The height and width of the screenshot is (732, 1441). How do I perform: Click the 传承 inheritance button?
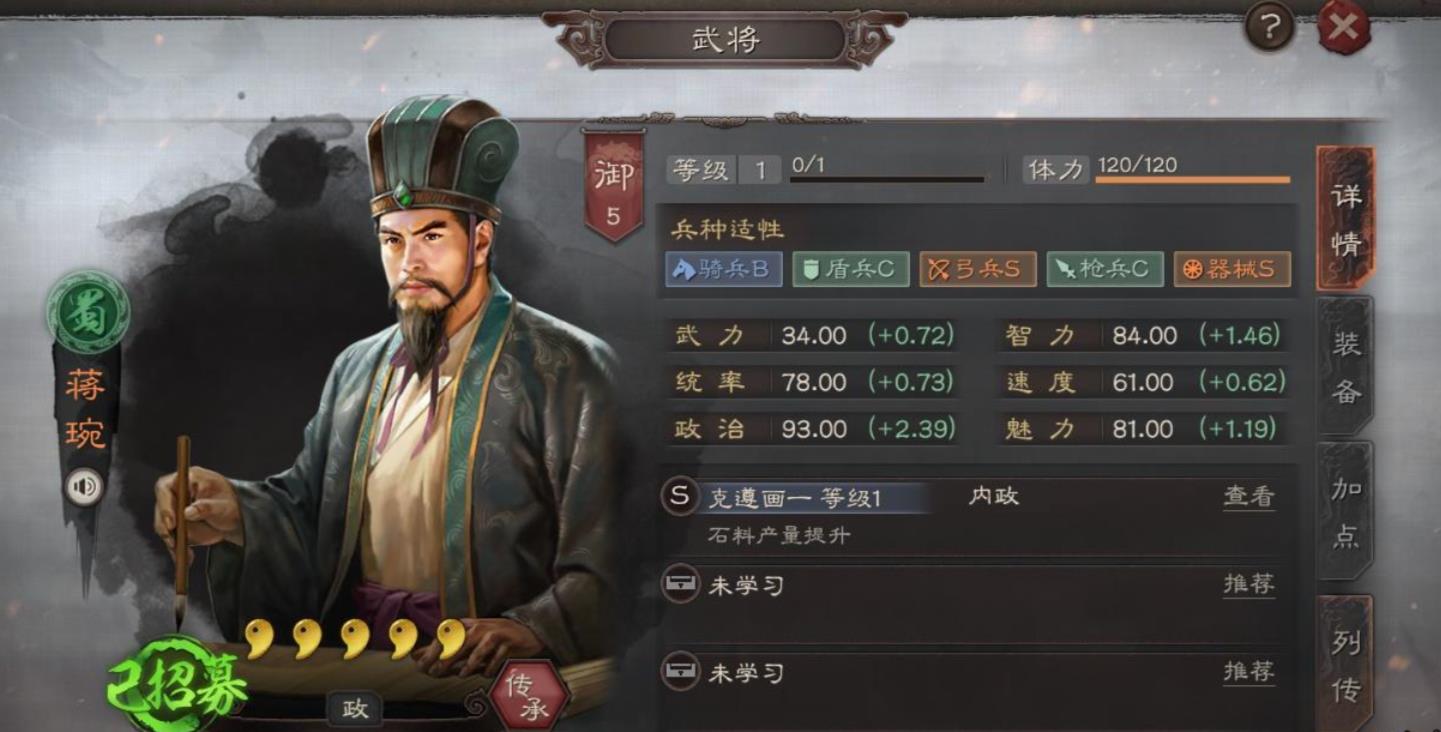point(530,697)
